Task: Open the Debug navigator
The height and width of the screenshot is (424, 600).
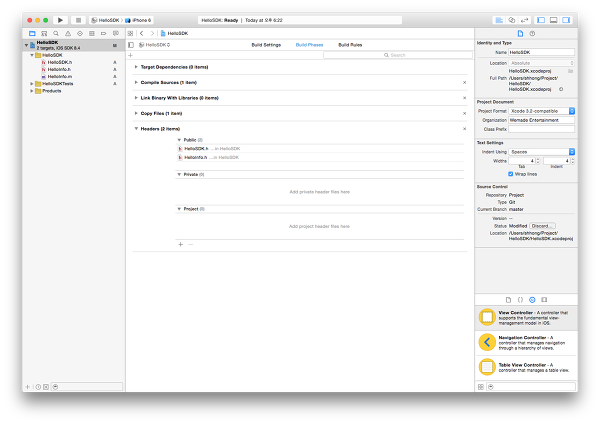Action: [91, 34]
